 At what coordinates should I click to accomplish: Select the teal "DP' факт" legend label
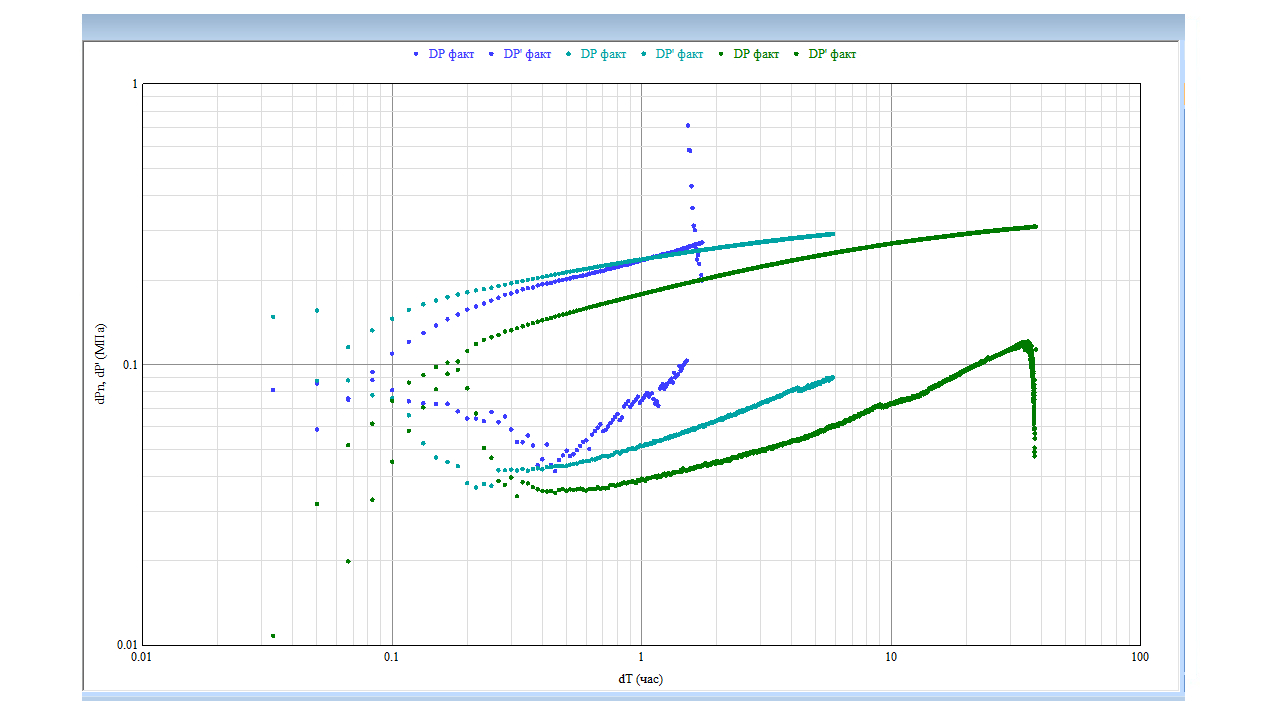(679, 54)
